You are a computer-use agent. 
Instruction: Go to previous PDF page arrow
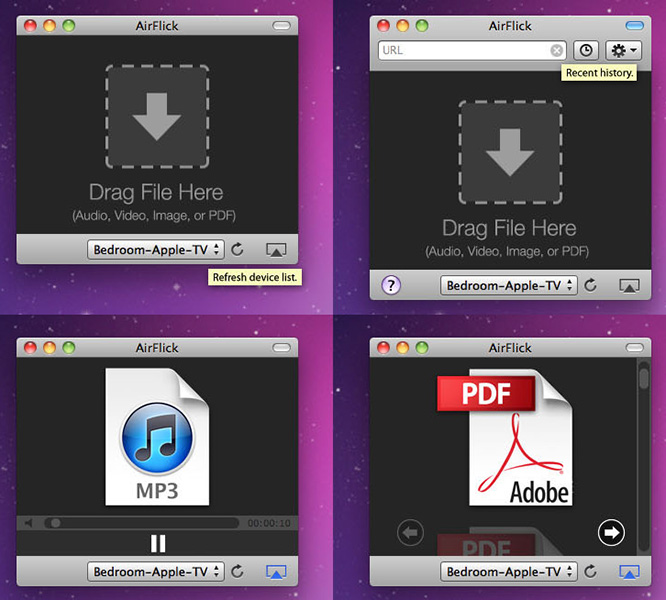coord(410,532)
